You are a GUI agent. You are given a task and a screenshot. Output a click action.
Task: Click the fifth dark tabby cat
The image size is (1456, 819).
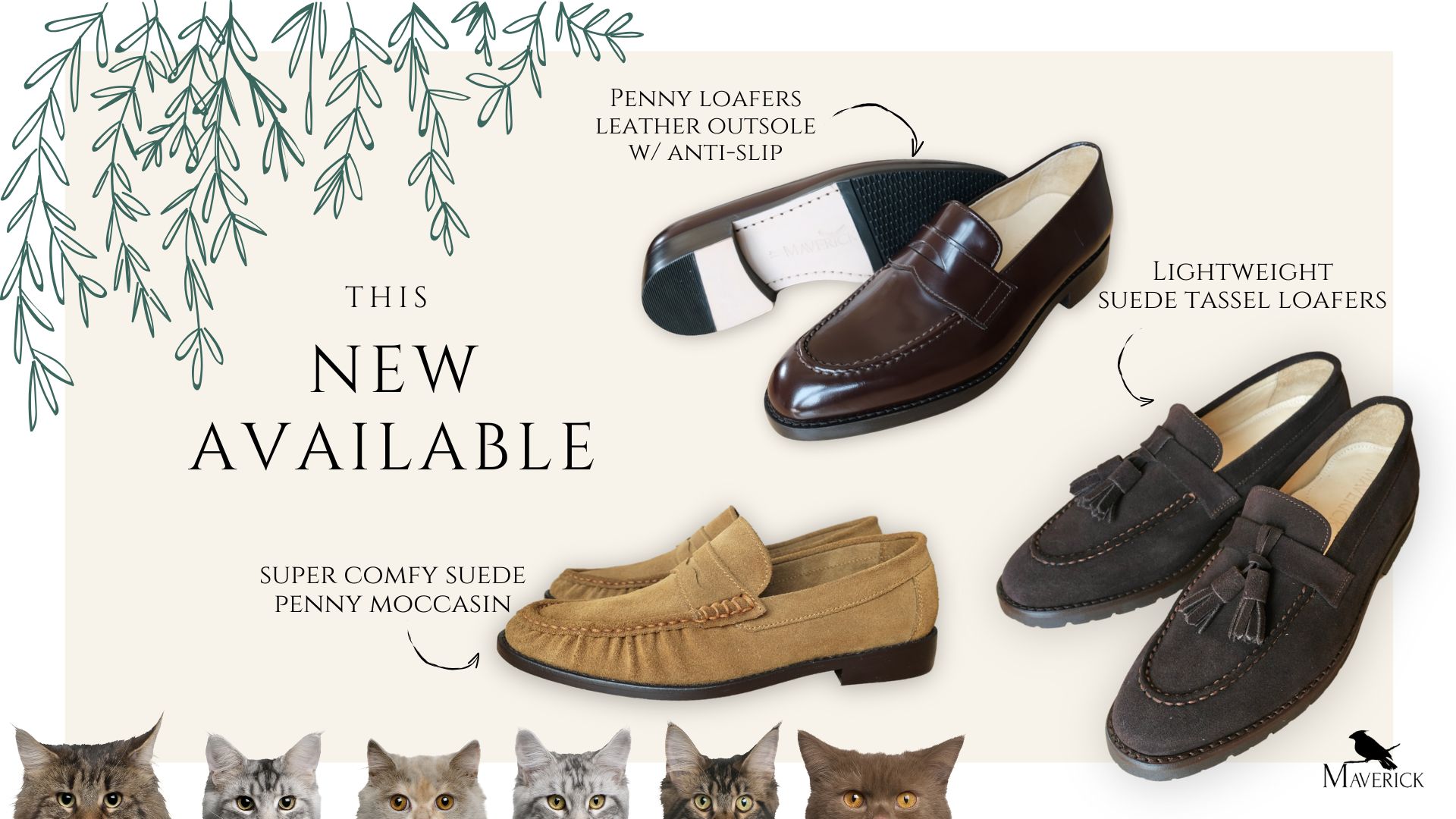pos(720,770)
